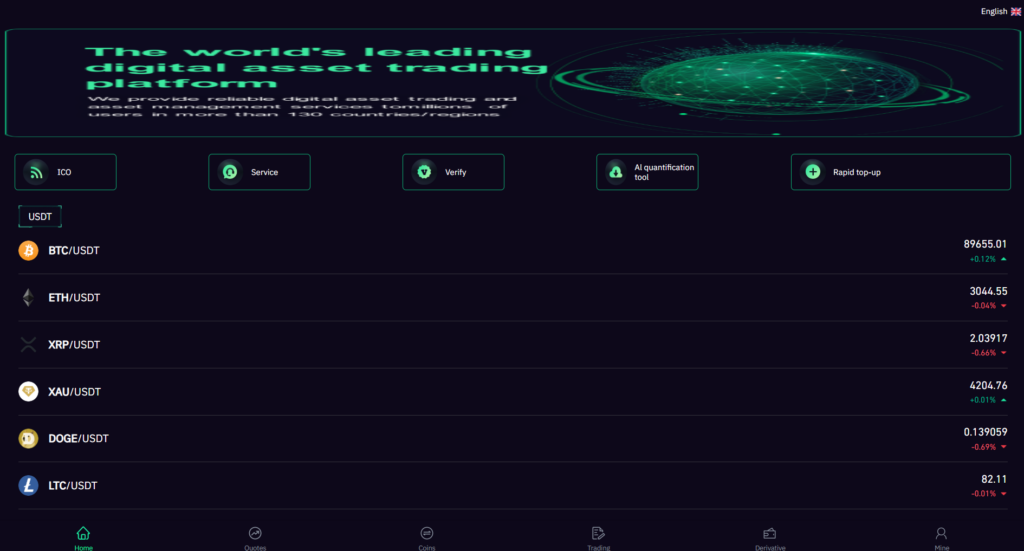This screenshot has height=551, width=1024.
Task: Click the LTC price 82.11
Action: point(994,479)
